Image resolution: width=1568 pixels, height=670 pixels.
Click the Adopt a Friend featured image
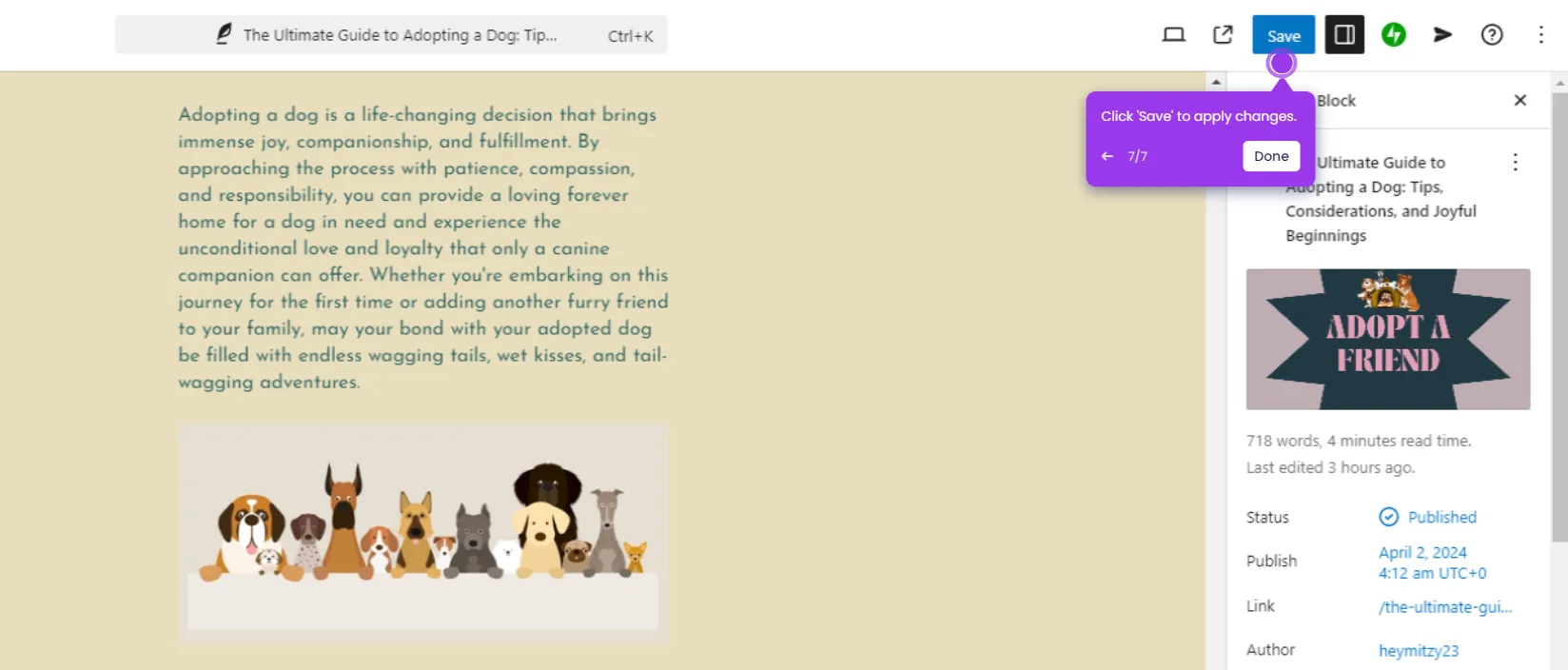[1388, 339]
